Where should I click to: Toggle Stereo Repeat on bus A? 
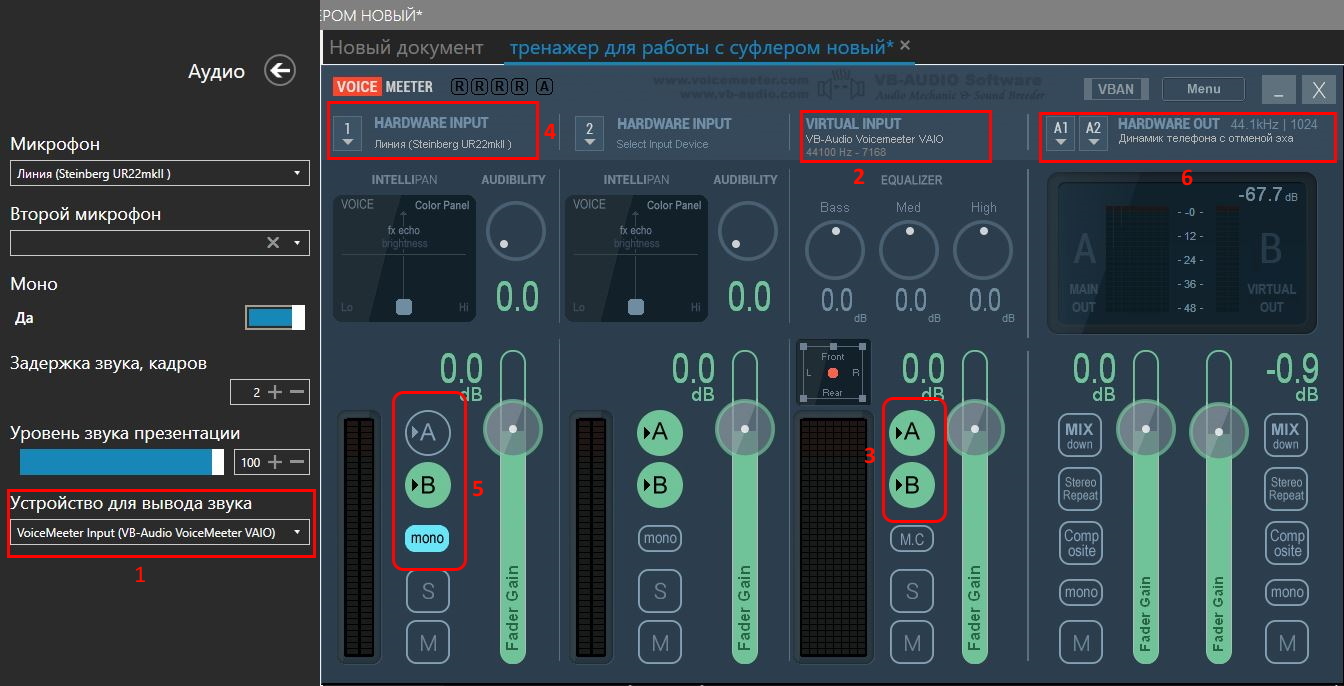[x=1080, y=489]
